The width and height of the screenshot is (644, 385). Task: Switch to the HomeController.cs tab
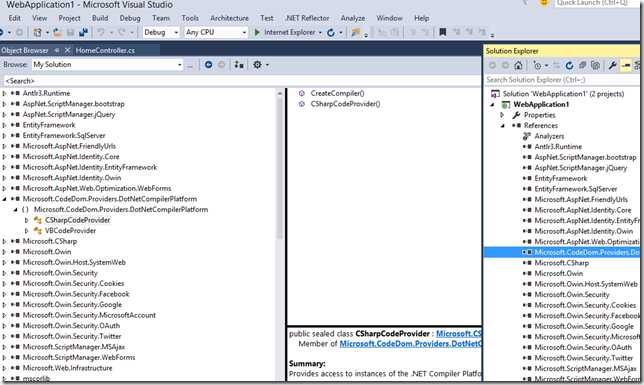pos(105,51)
